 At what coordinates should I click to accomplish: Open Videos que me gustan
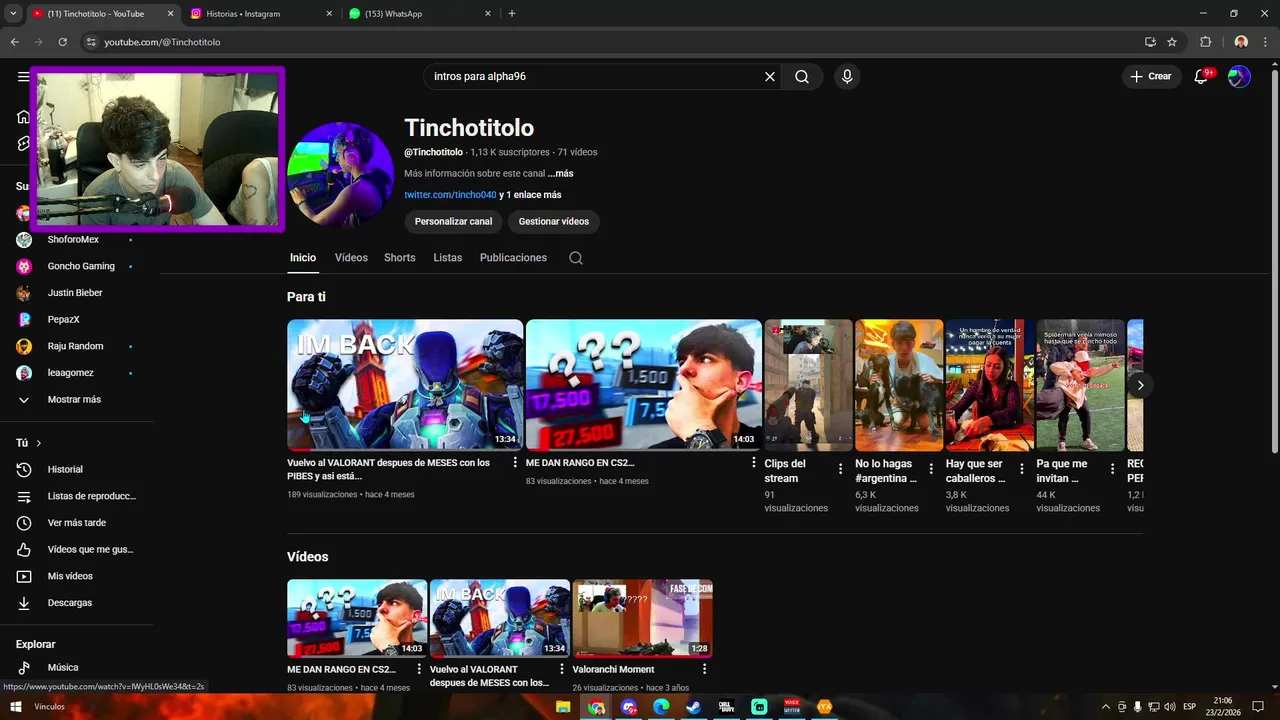pyautogui.click(x=77, y=549)
